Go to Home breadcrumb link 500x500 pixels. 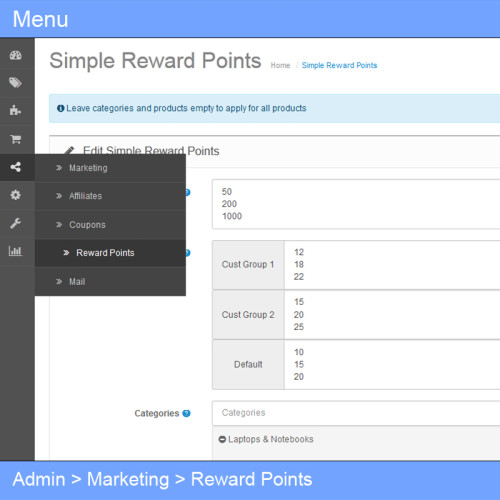[280, 65]
